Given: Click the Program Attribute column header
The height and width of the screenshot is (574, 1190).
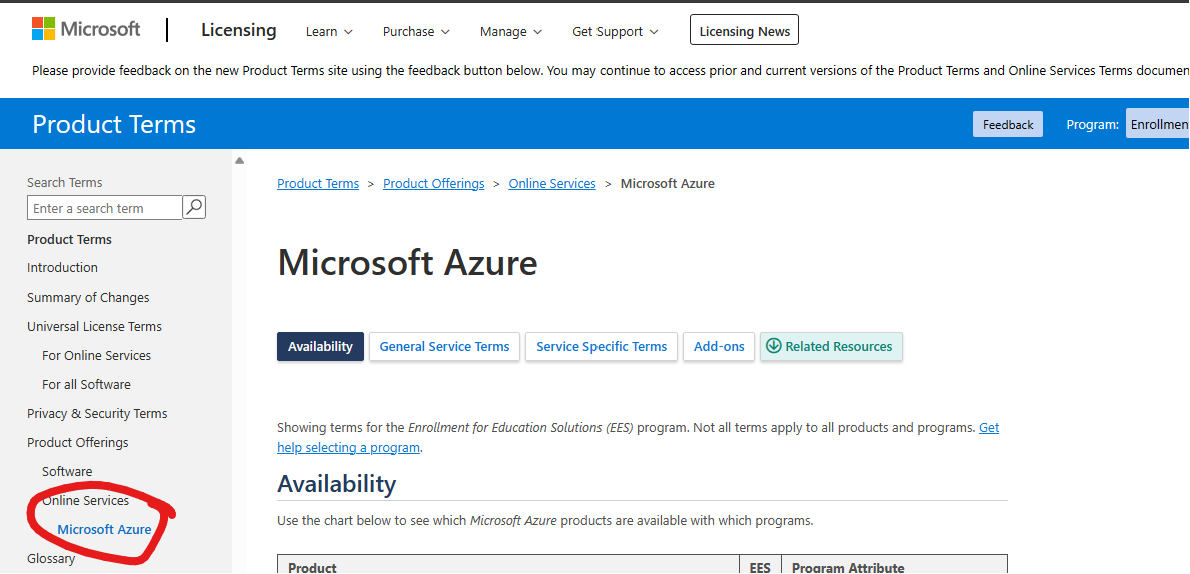Looking at the screenshot, I should click(x=894, y=566).
